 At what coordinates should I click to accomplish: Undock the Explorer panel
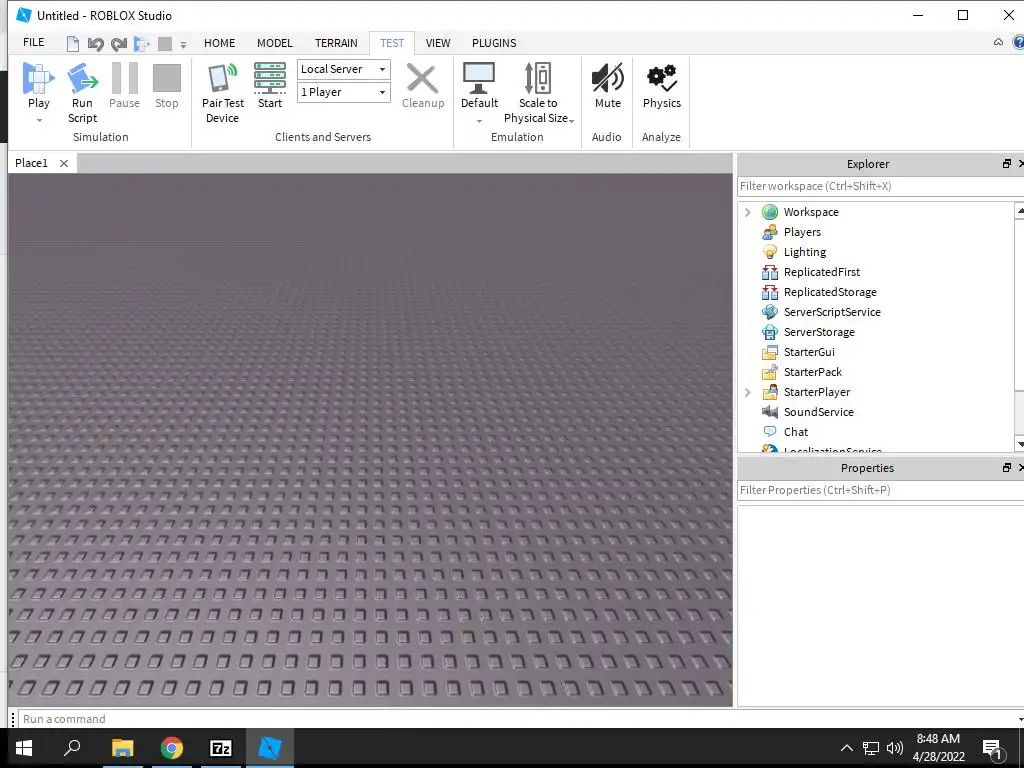pyautogui.click(x=1006, y=164)
